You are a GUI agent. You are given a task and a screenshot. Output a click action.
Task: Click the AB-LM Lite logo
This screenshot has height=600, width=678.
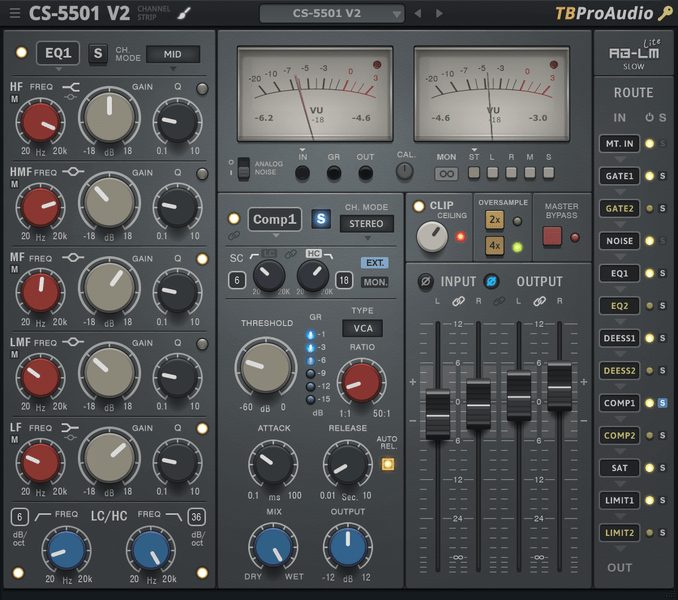click(x=634, y=54)
